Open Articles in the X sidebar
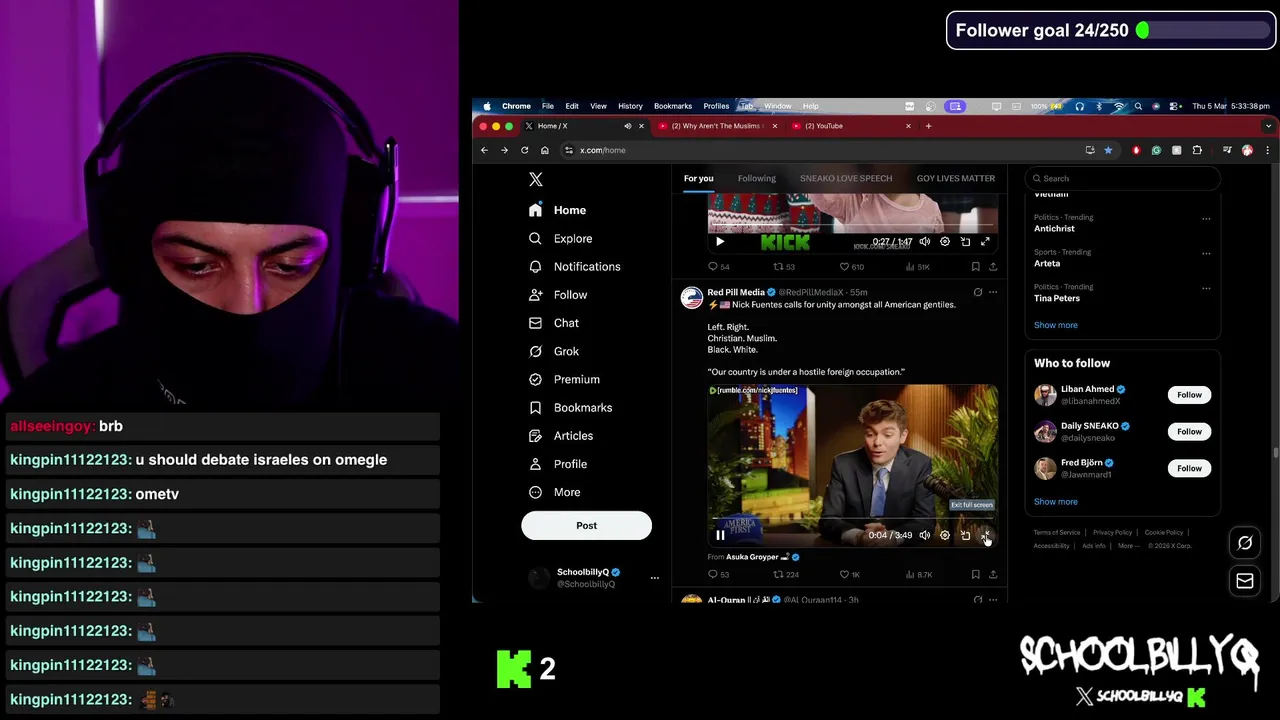1280x720 pixels. coord(560,436)
